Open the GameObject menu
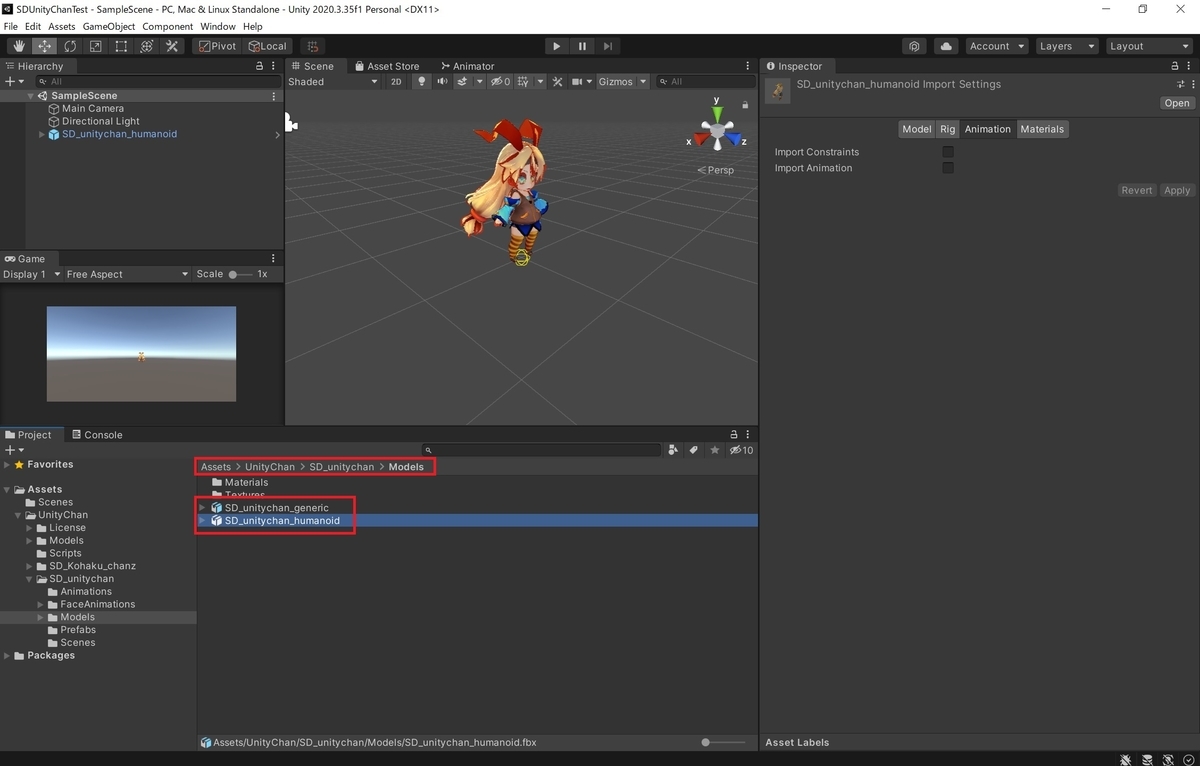 (x=108, y=26)
